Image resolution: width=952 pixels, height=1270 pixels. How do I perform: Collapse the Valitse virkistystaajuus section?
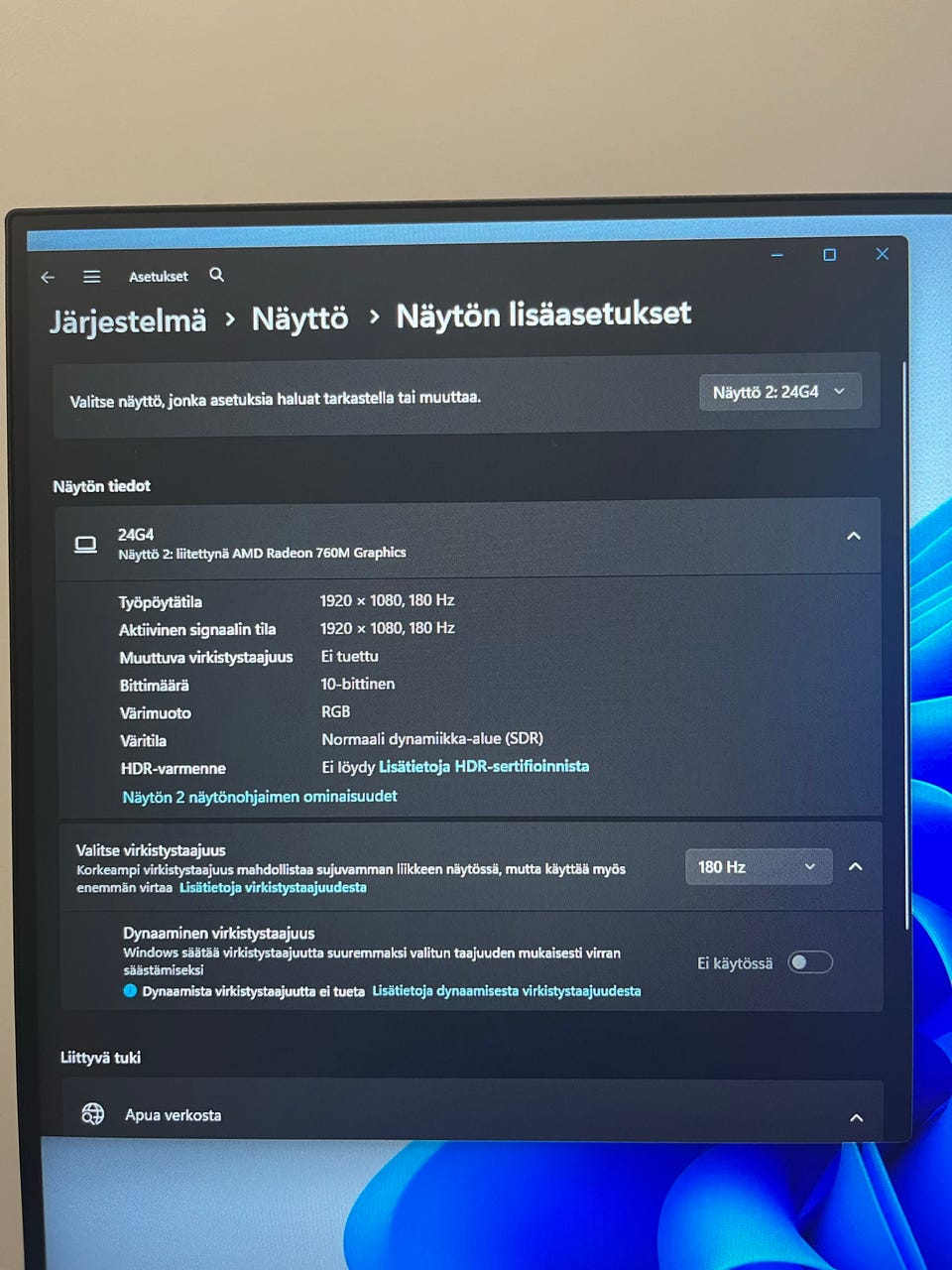click(x=856, y=866)
